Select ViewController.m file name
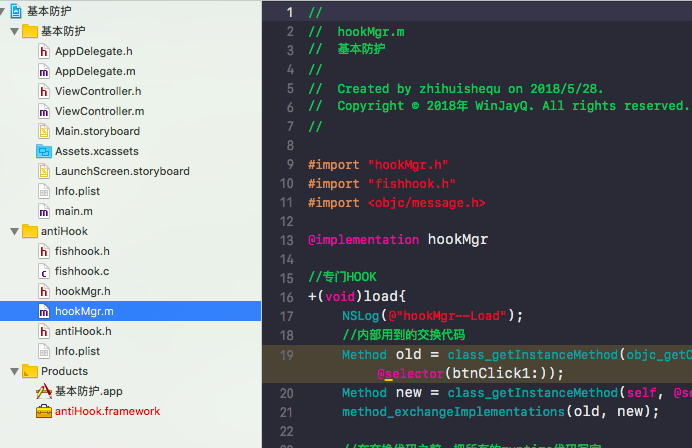The image size is (692, 448). [99, 112]
